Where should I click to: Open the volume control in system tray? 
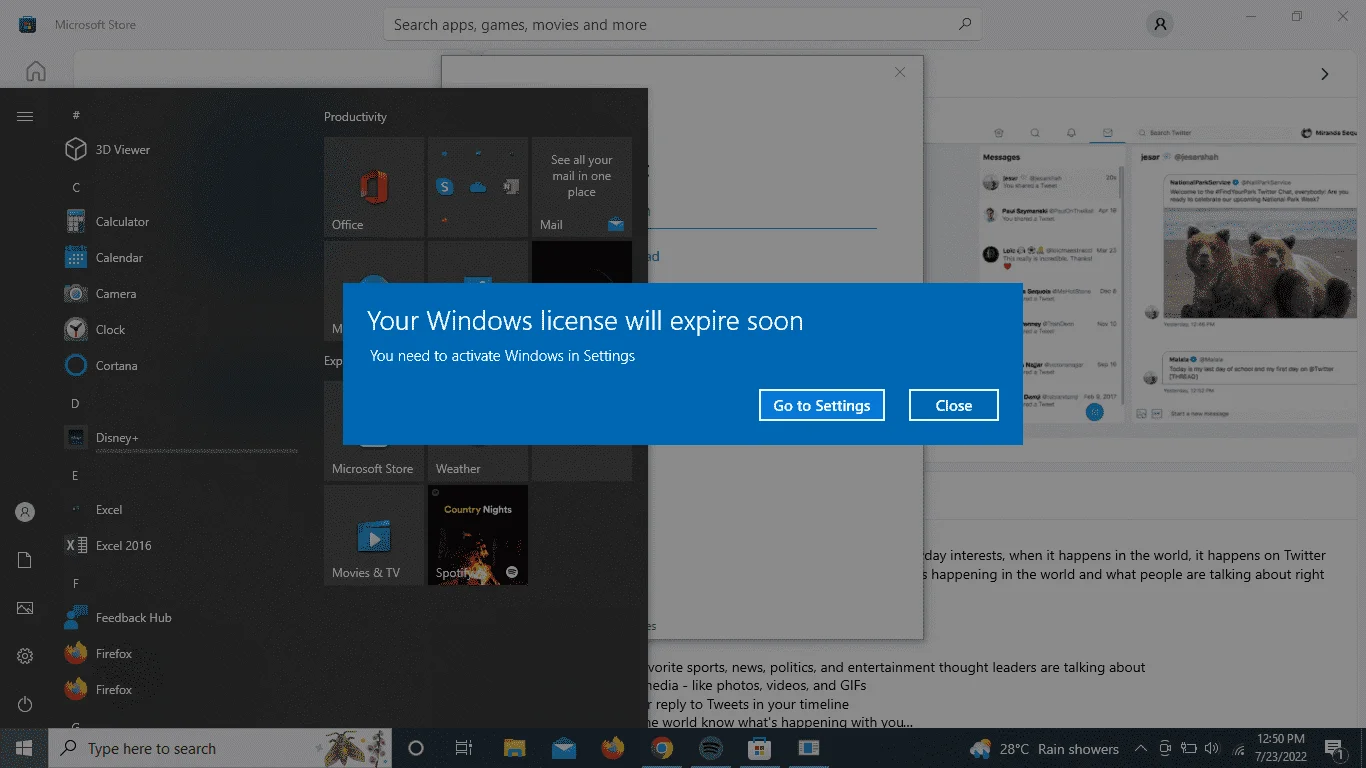[x=1211, y=748]
